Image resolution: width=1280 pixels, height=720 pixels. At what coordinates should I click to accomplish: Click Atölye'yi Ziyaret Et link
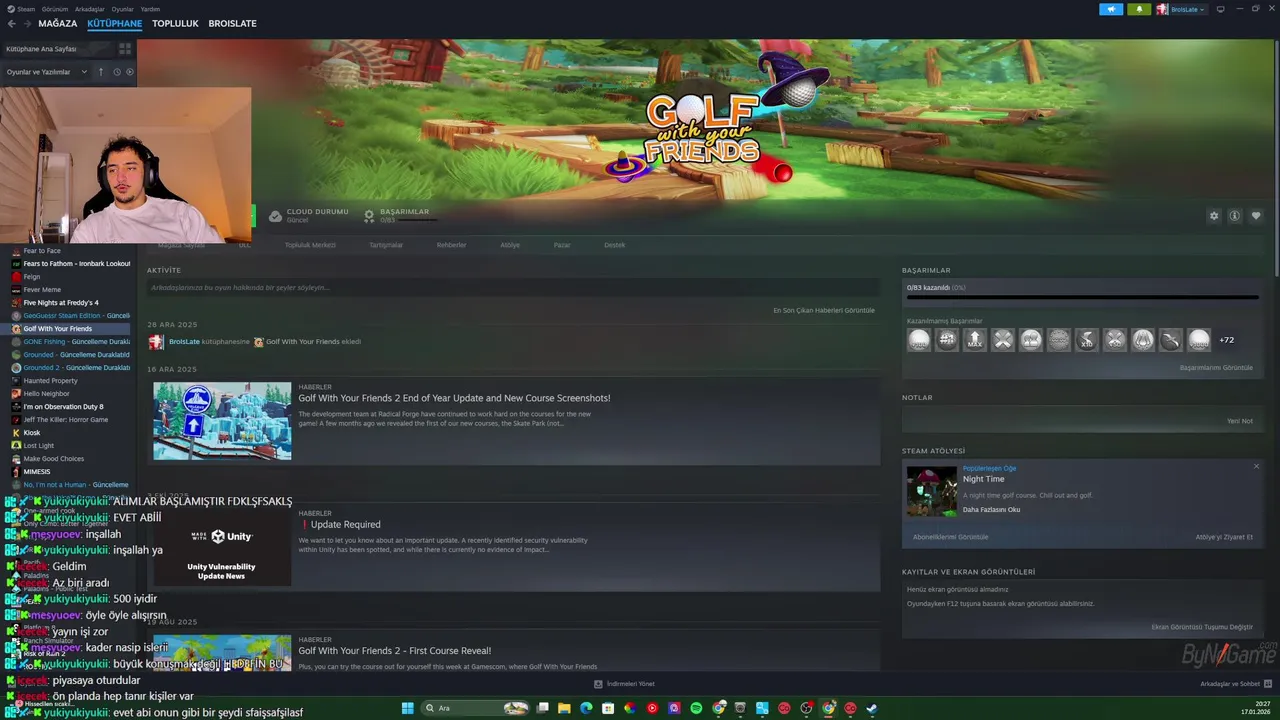(1224, 537)
